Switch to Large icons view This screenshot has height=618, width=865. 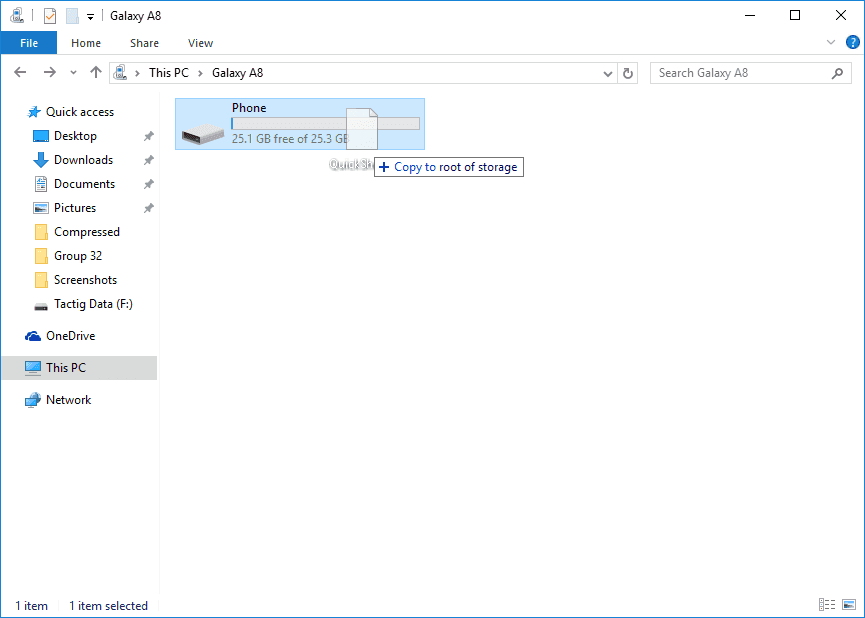849,605
